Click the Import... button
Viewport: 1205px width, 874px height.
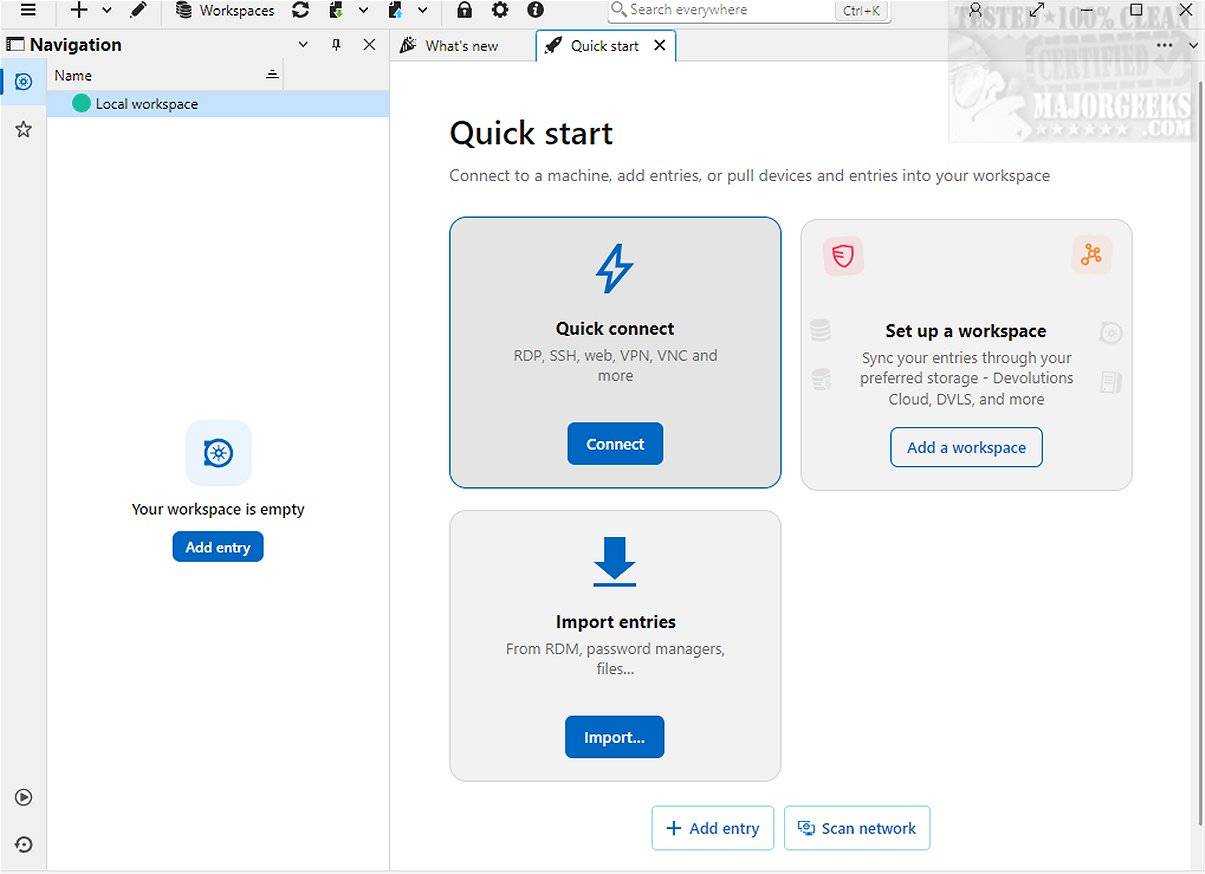pos(615,737)
